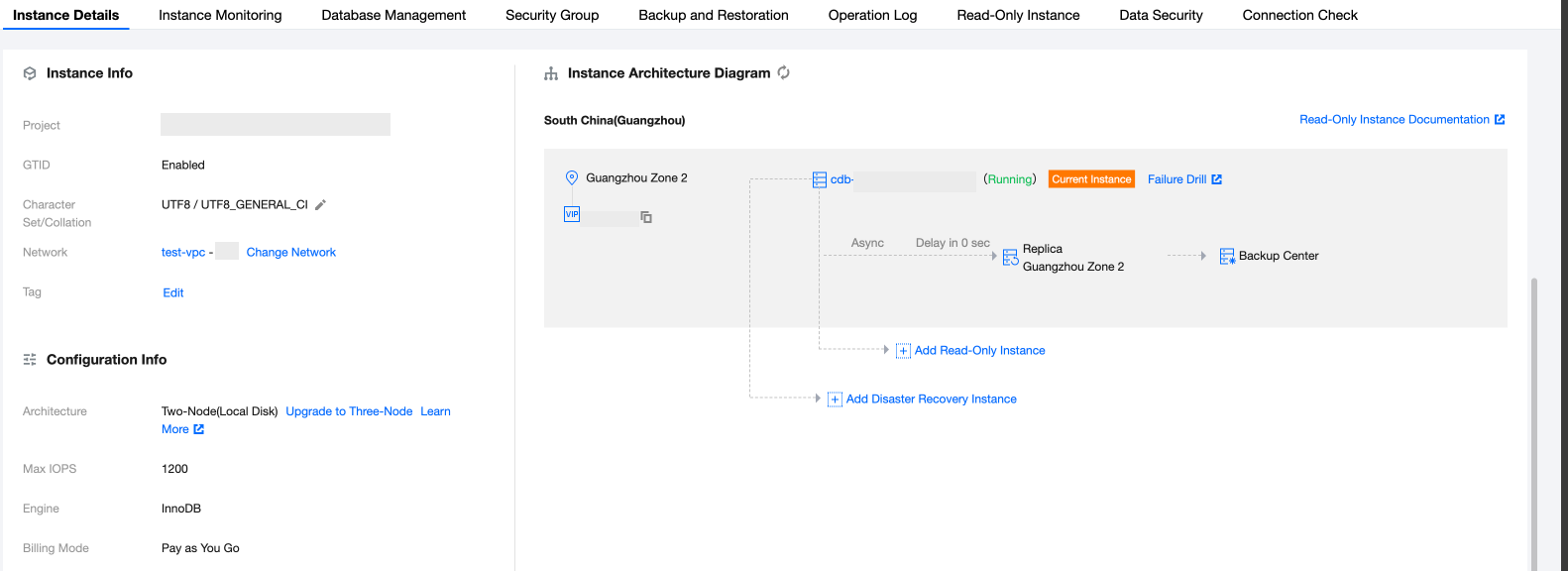Viewport: 1568px width, 571px height.
Task: Click the pencil icon beside UTF8_GENERAL_CI
Action: [x=320, y=205]
